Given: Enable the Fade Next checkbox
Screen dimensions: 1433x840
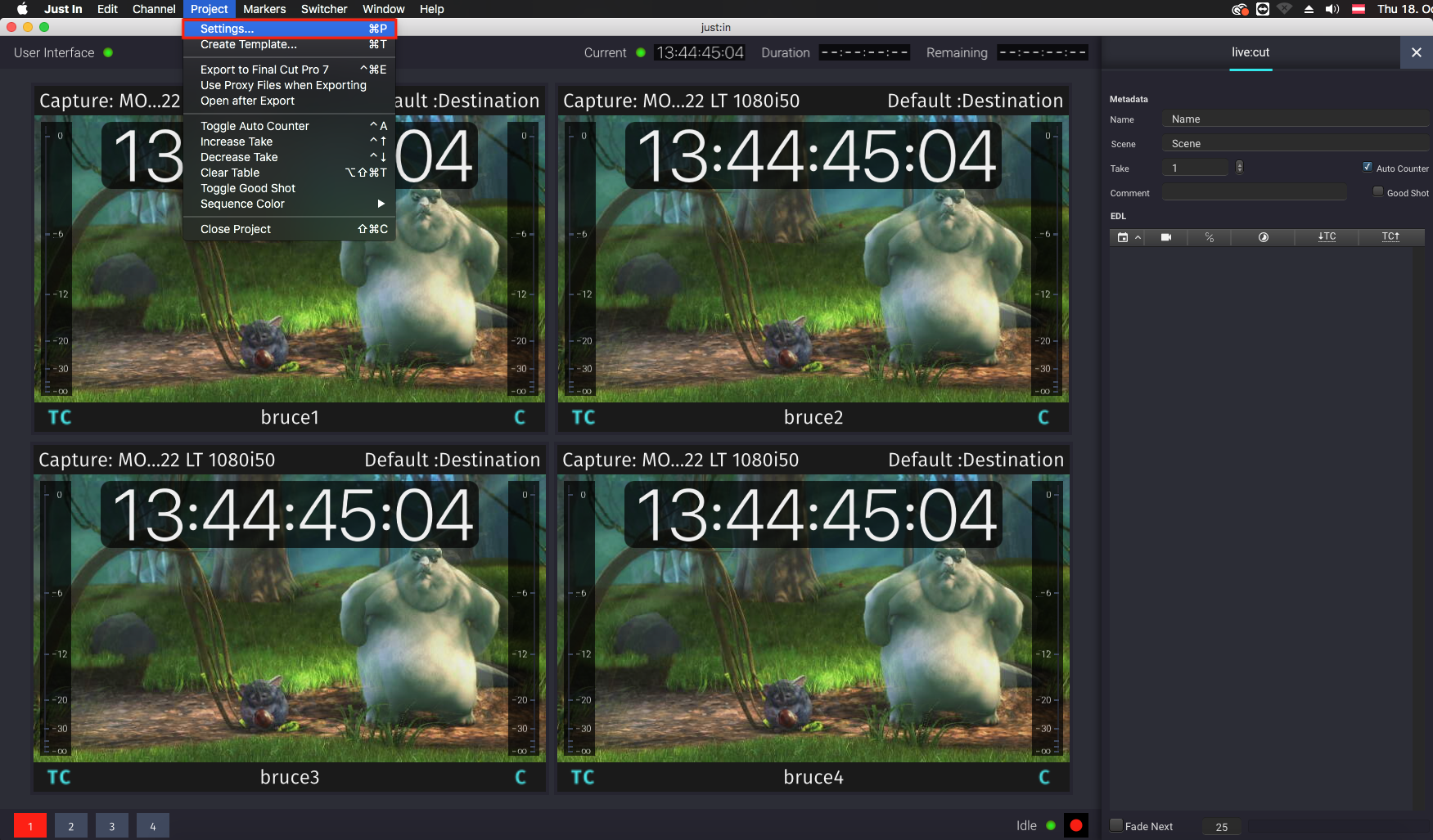Looking at the screenshot, I should coord(1116,825).
